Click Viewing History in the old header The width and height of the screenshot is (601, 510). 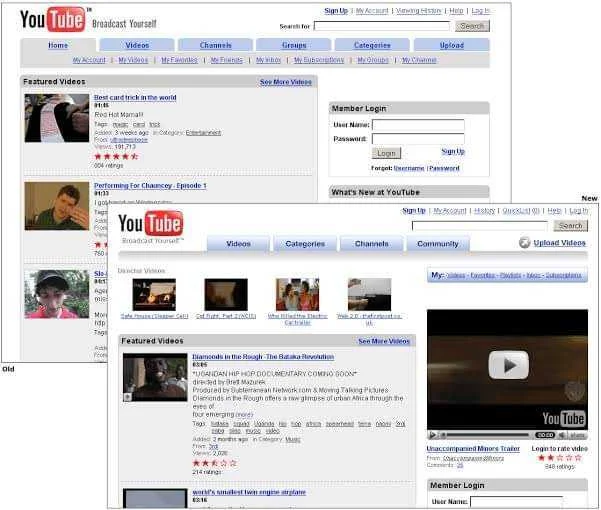pyautogui.click(x=419, y=11)
